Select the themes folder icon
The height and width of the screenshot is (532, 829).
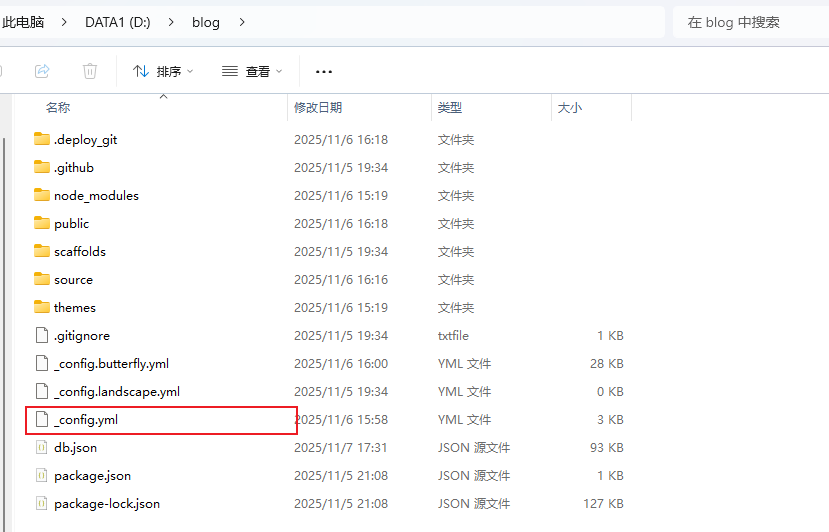coord(42,307)
